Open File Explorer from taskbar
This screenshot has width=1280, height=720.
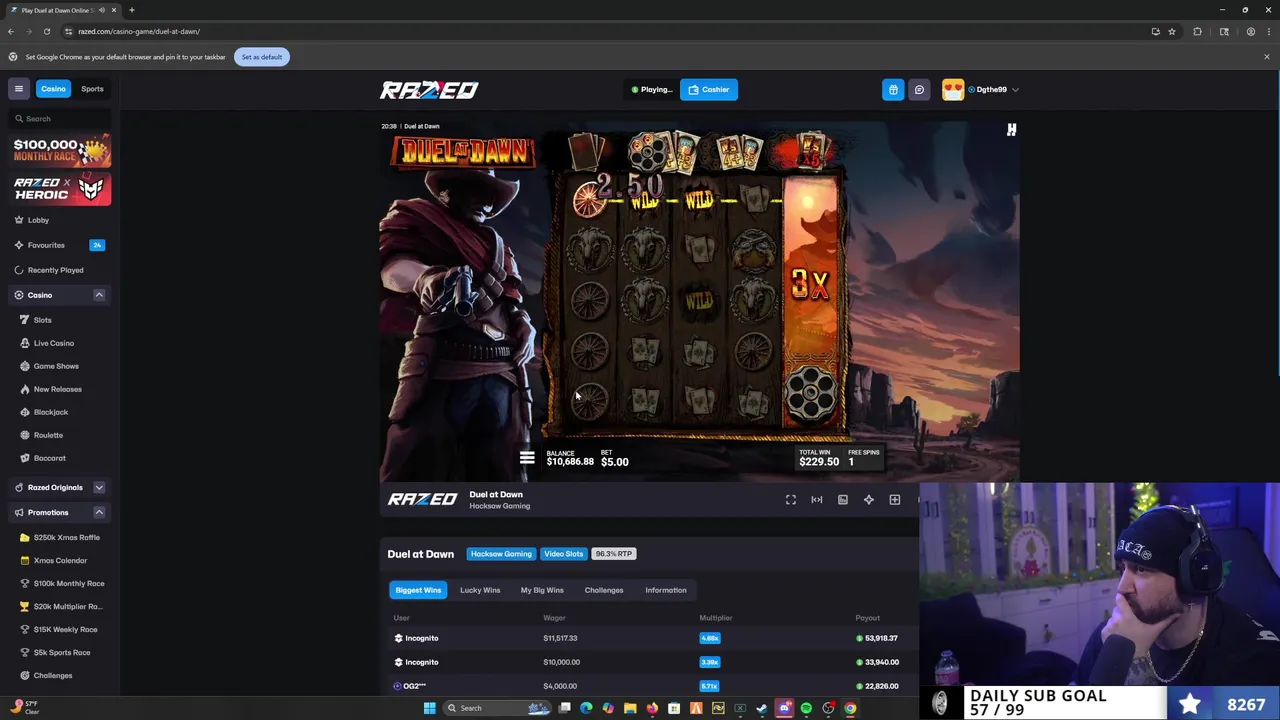(630, 708)
